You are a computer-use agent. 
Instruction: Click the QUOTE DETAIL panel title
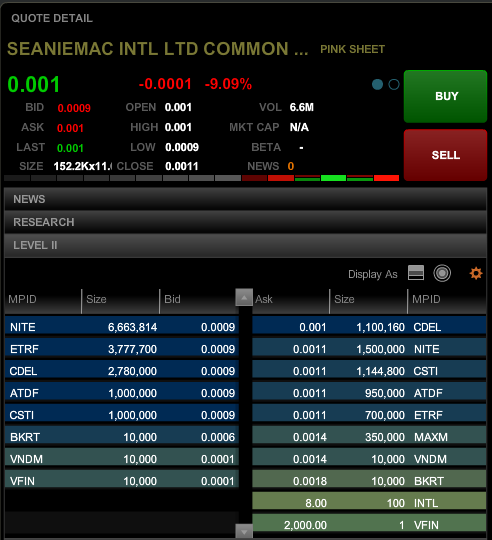52,18
